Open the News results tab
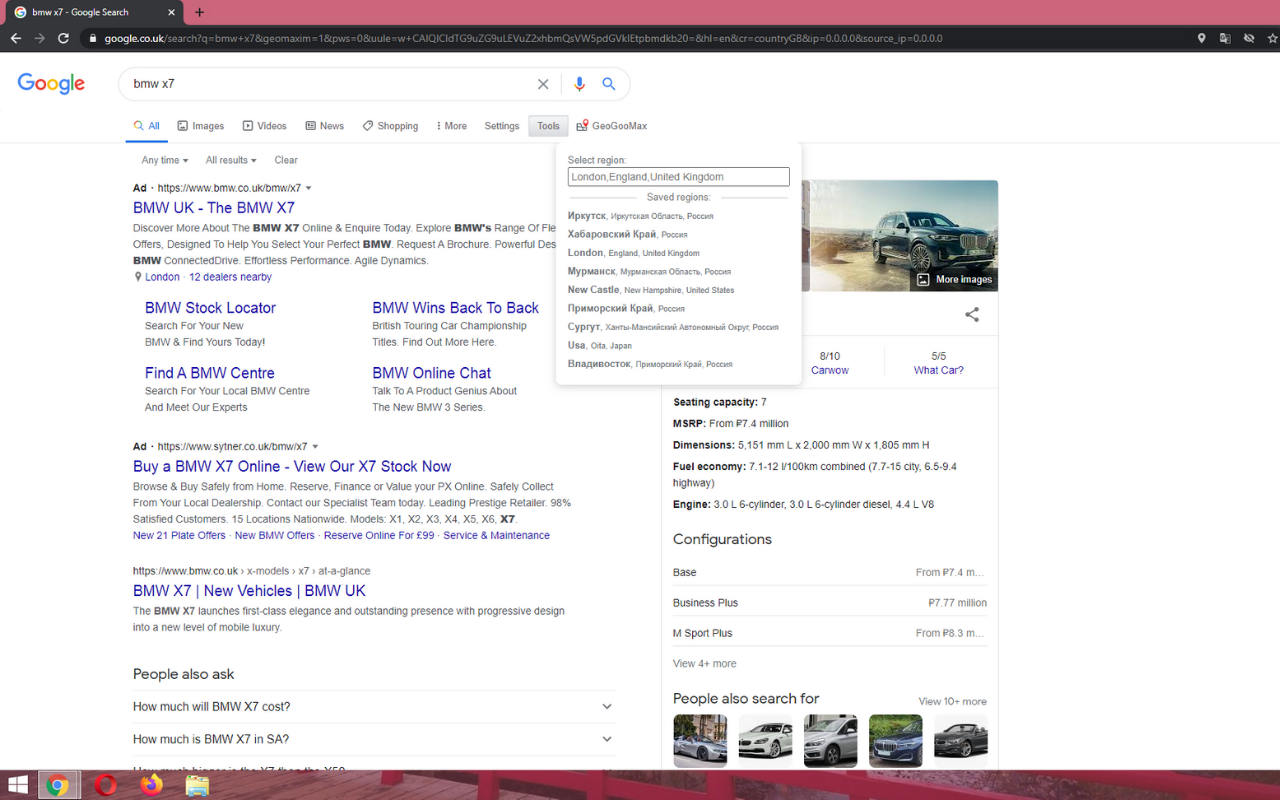 click(x=325, y=126)
